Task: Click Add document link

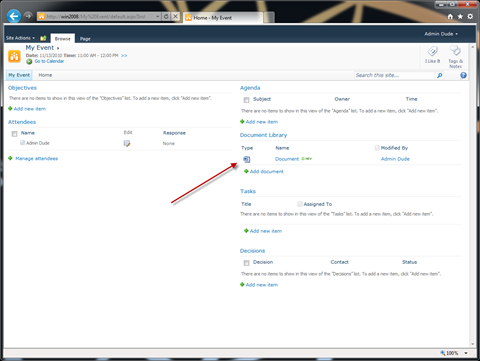Action: click(x=267, y=172)
